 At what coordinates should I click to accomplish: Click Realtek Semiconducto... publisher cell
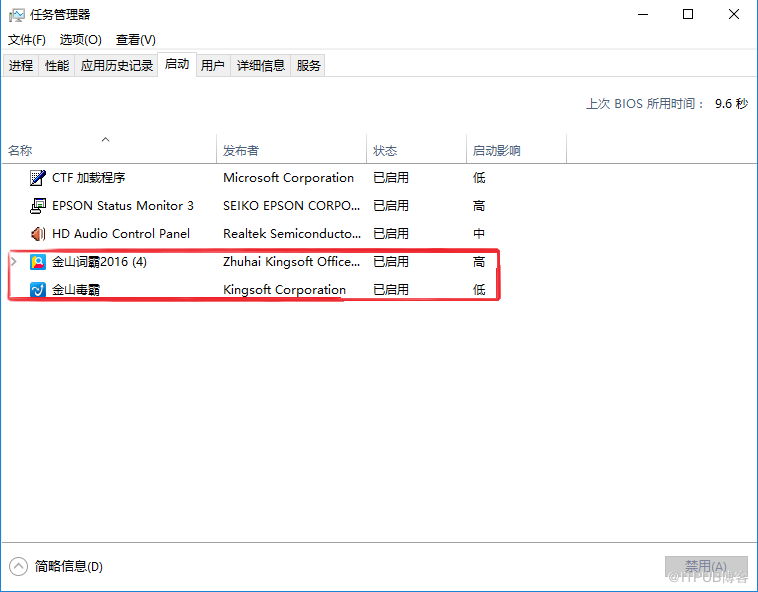292,234
